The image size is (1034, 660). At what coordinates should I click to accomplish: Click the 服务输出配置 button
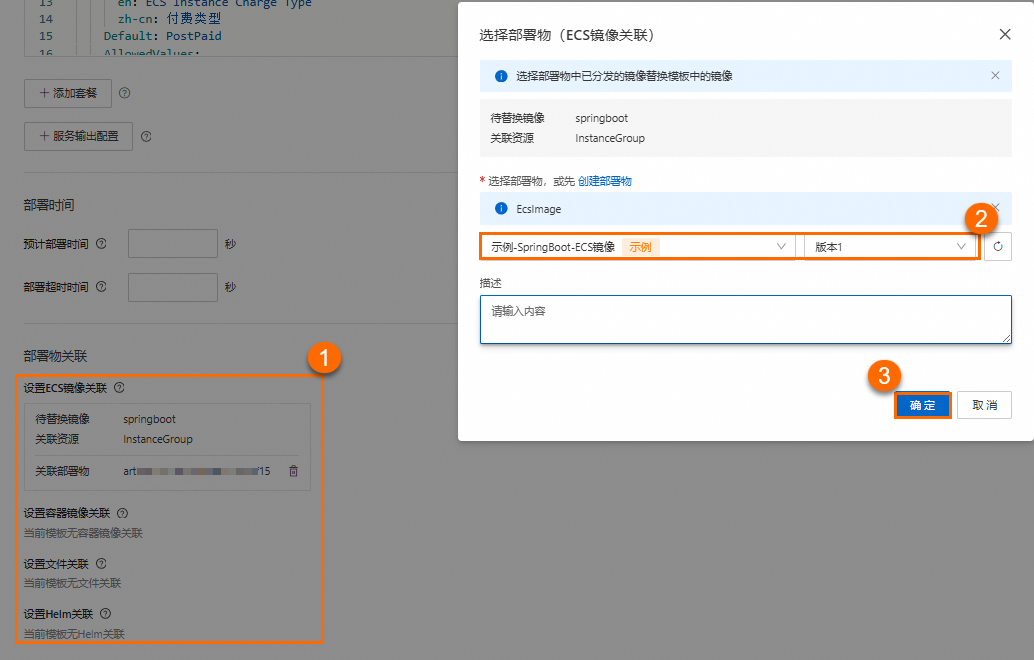[78, 136]
